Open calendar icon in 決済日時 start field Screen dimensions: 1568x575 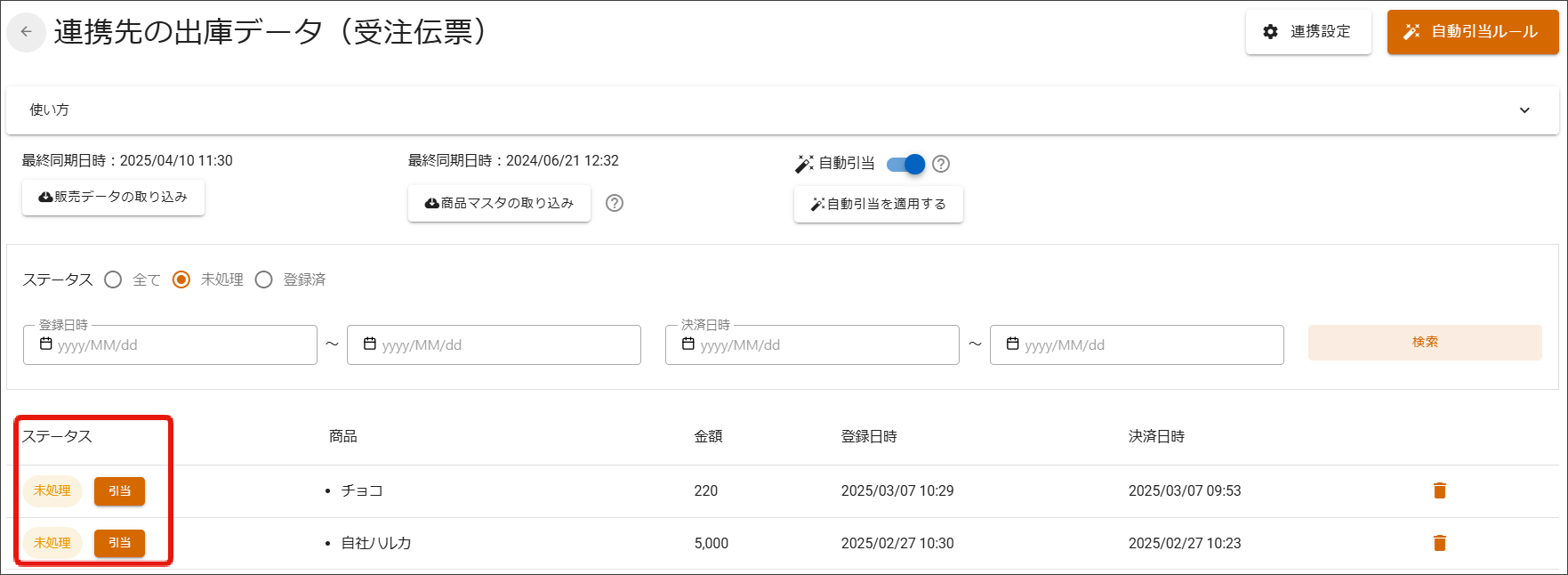click(688, 344)
